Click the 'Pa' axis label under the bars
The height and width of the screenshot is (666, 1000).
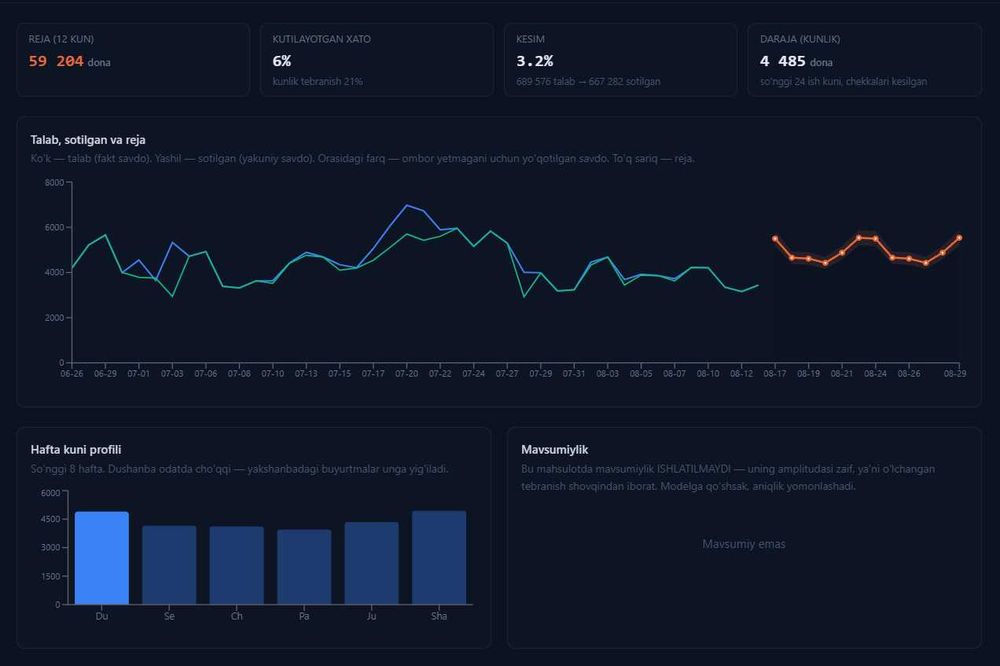[x=304, y=616]
